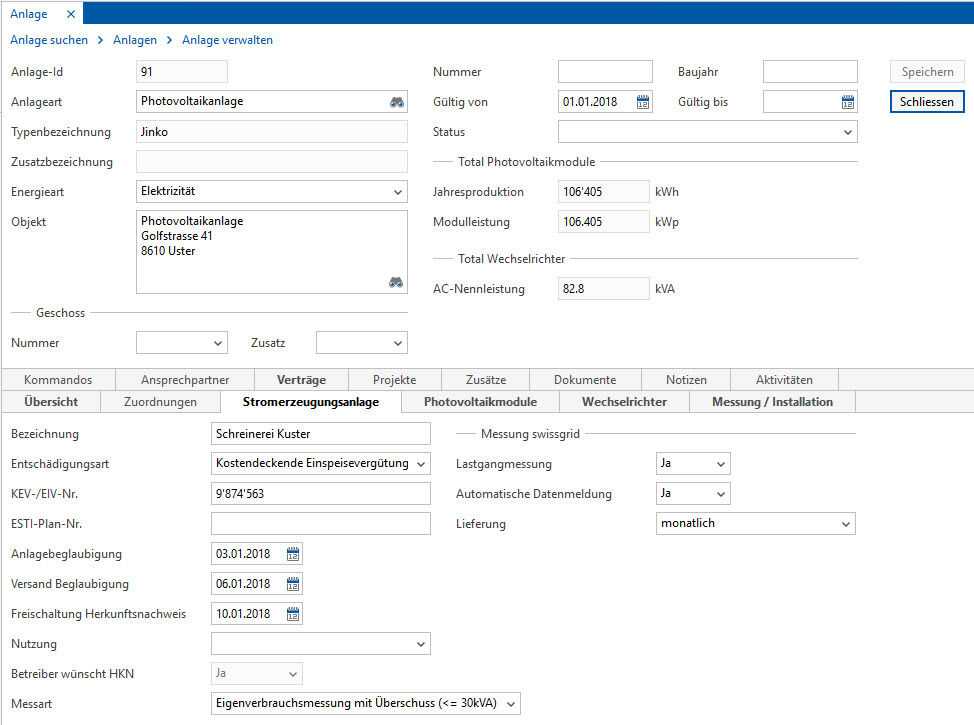Open the Objekt lookup binoculars icon
The image size is (974, 725).
(x=396, y=282)
